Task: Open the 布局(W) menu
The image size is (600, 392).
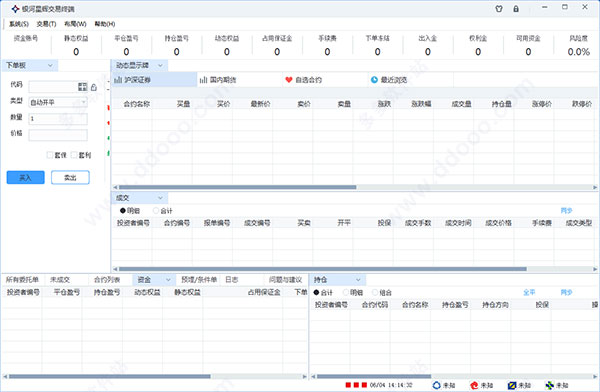Action: click(x=75, y=24)
